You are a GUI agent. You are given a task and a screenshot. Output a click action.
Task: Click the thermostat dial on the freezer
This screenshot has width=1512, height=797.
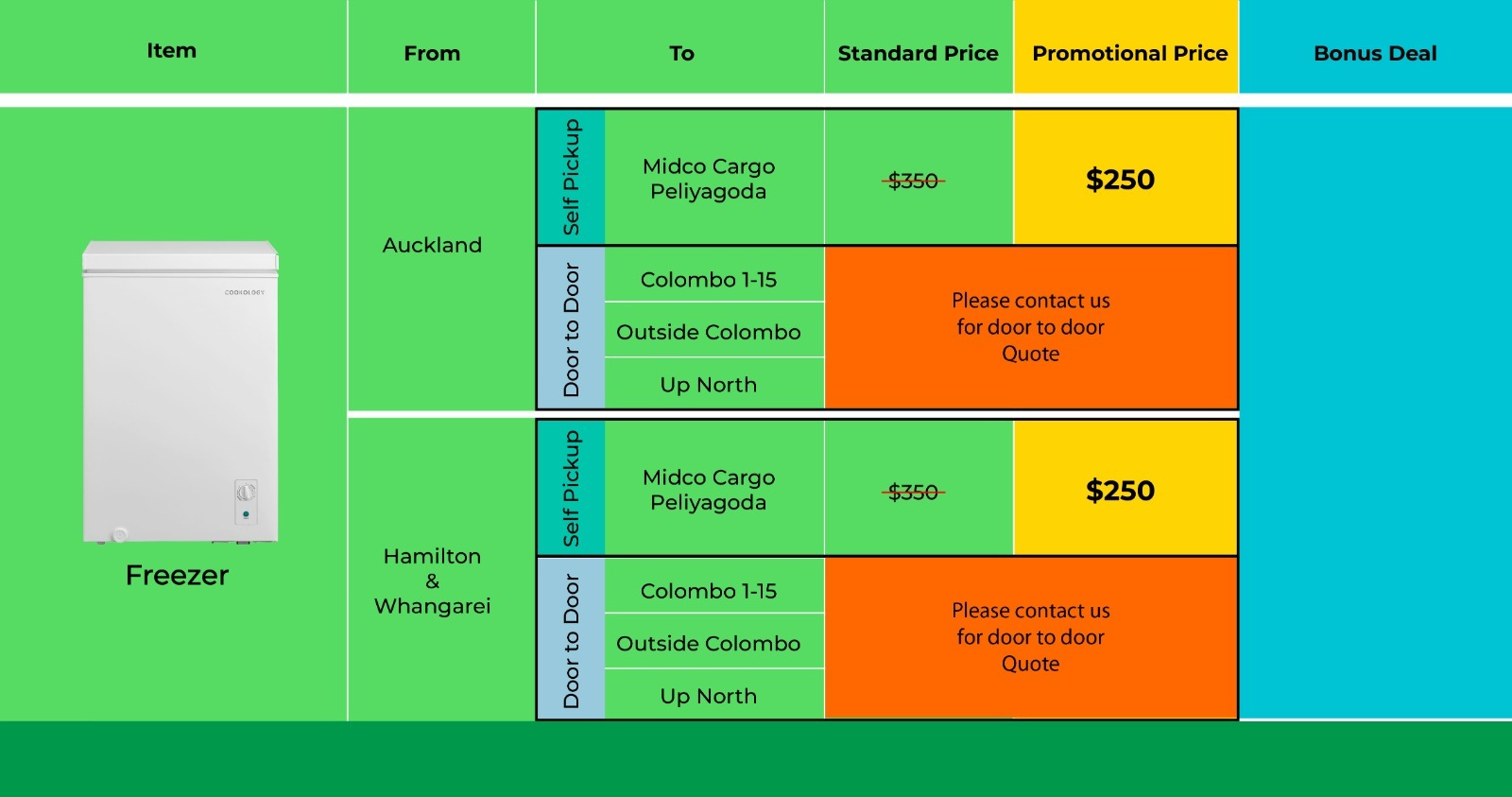246,492
